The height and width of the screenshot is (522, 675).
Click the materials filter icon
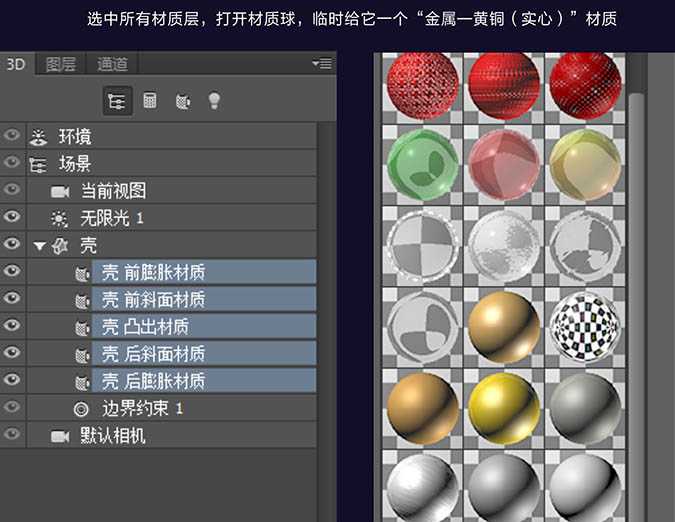click(183, 102)
